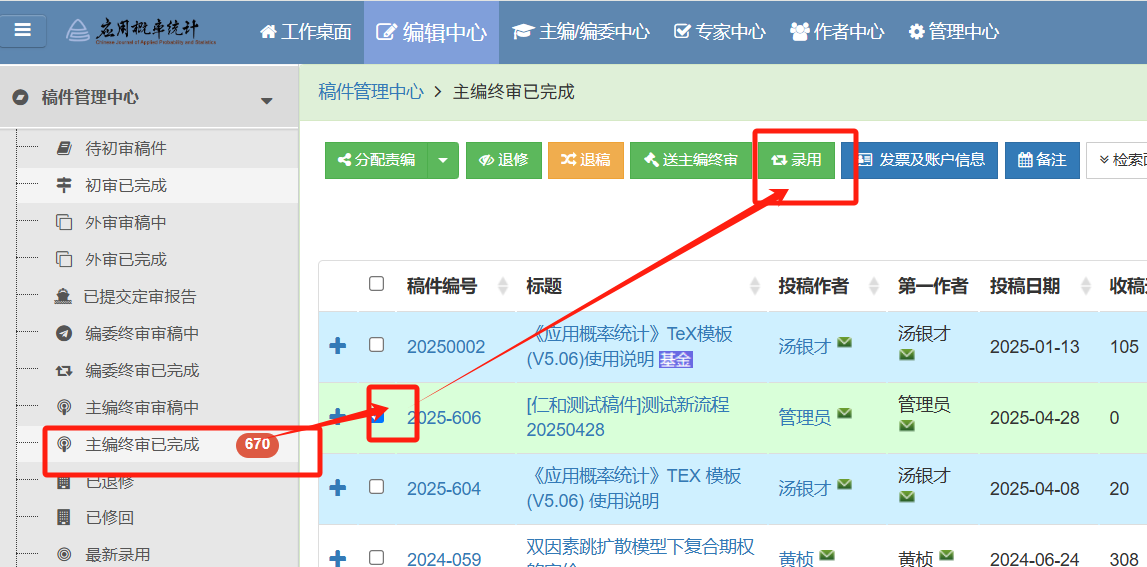Viewport: 1147px width, 567px height.
Task: Switch to 编辑中心 tab
Action: coord(432,31)
